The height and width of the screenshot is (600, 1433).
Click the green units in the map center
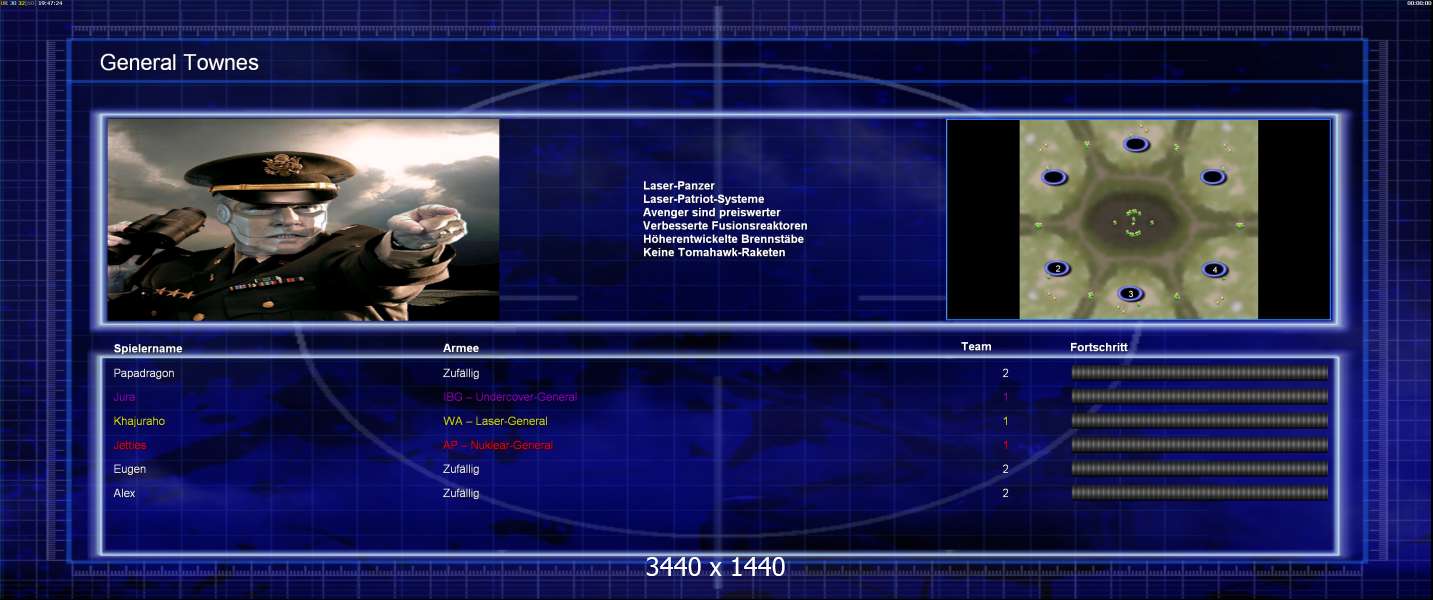coord(1132,222)
